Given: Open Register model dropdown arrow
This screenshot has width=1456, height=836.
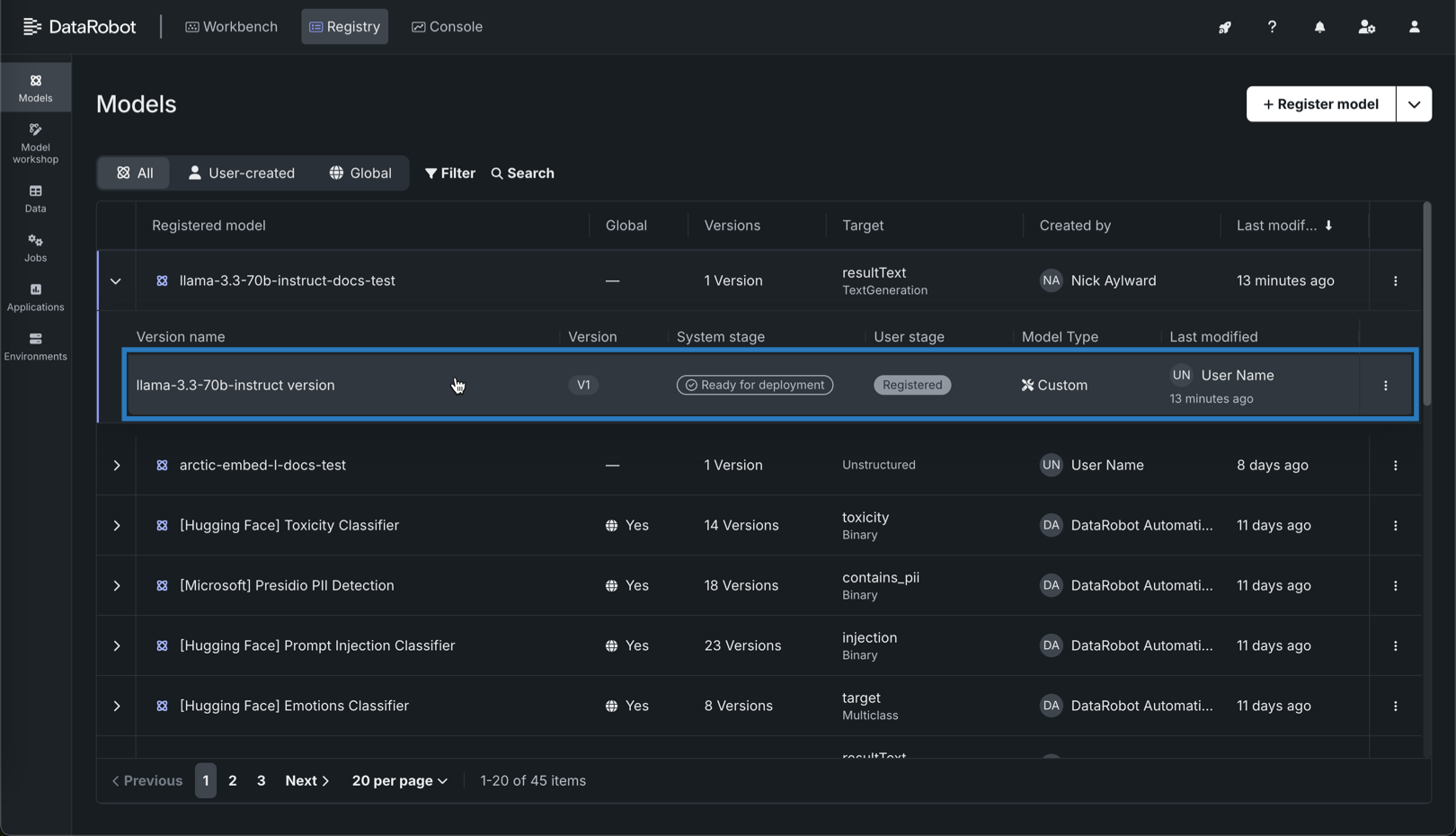Looking at the screenshot, I should [1414, 104].
